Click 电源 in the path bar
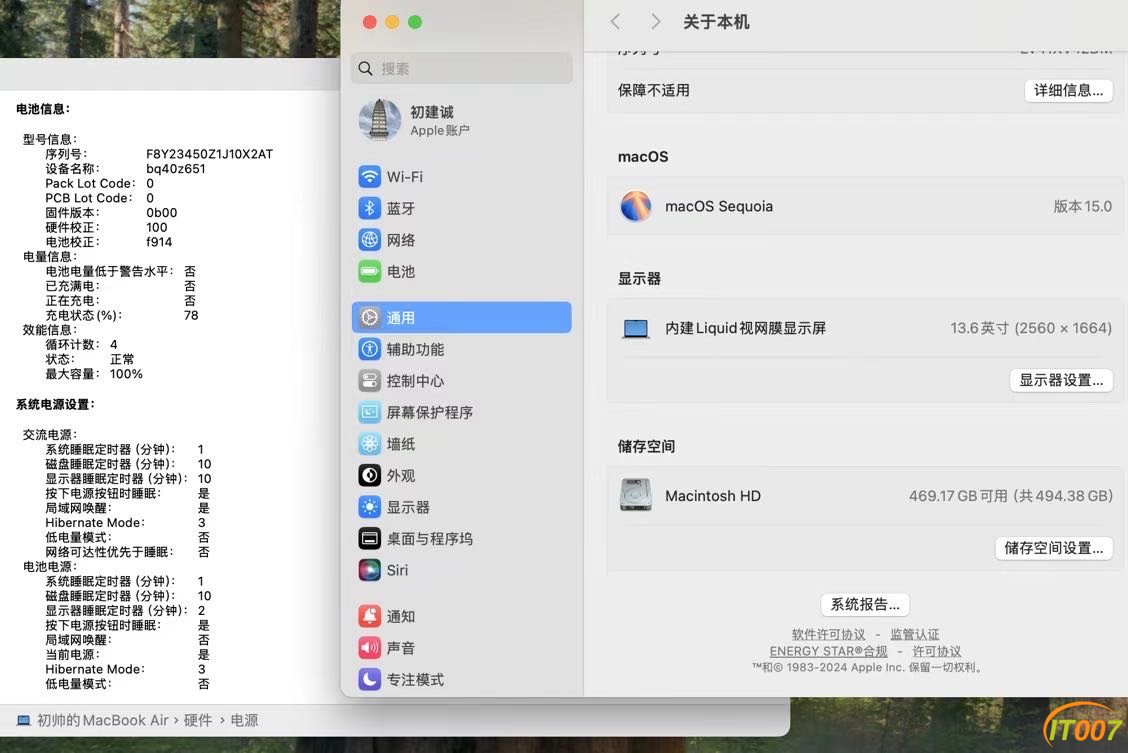Viewport: 1128px width, 753px height. point(244,721)
